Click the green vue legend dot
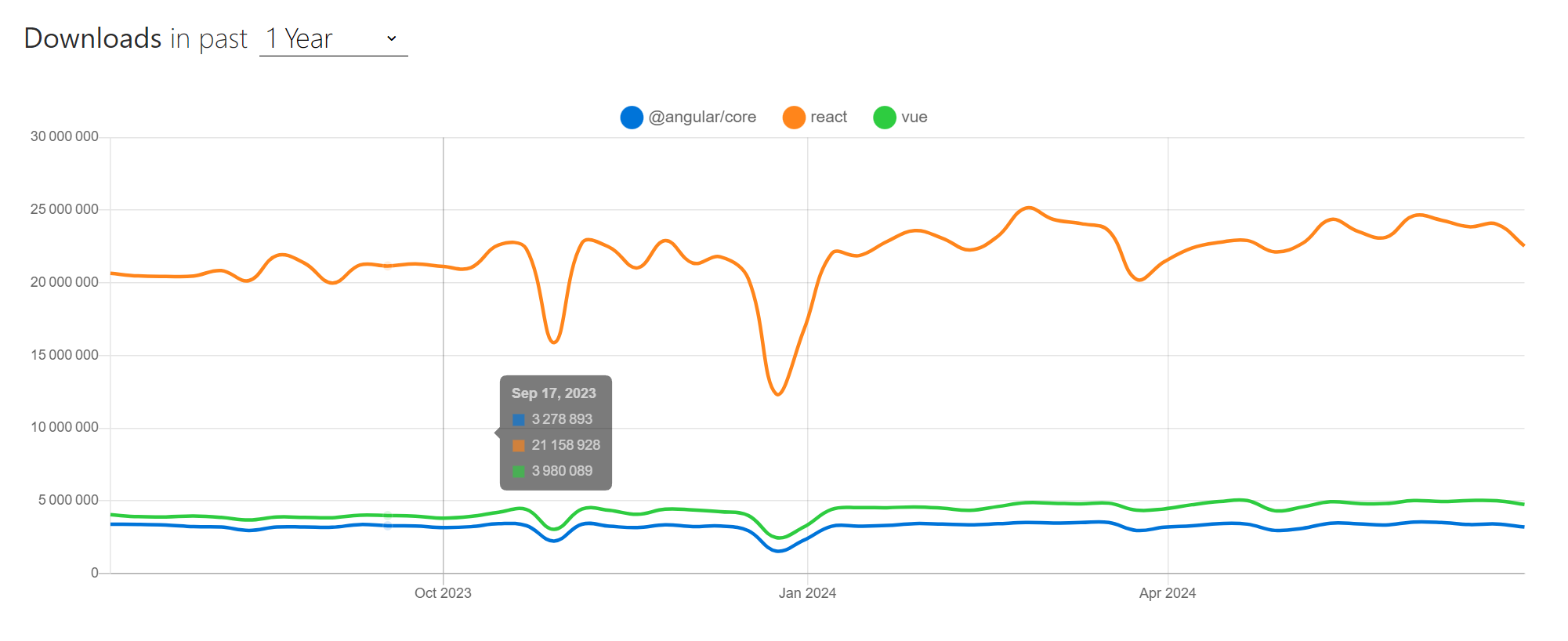The width and height of the screenshot is (1568, 641). [886, 117]
